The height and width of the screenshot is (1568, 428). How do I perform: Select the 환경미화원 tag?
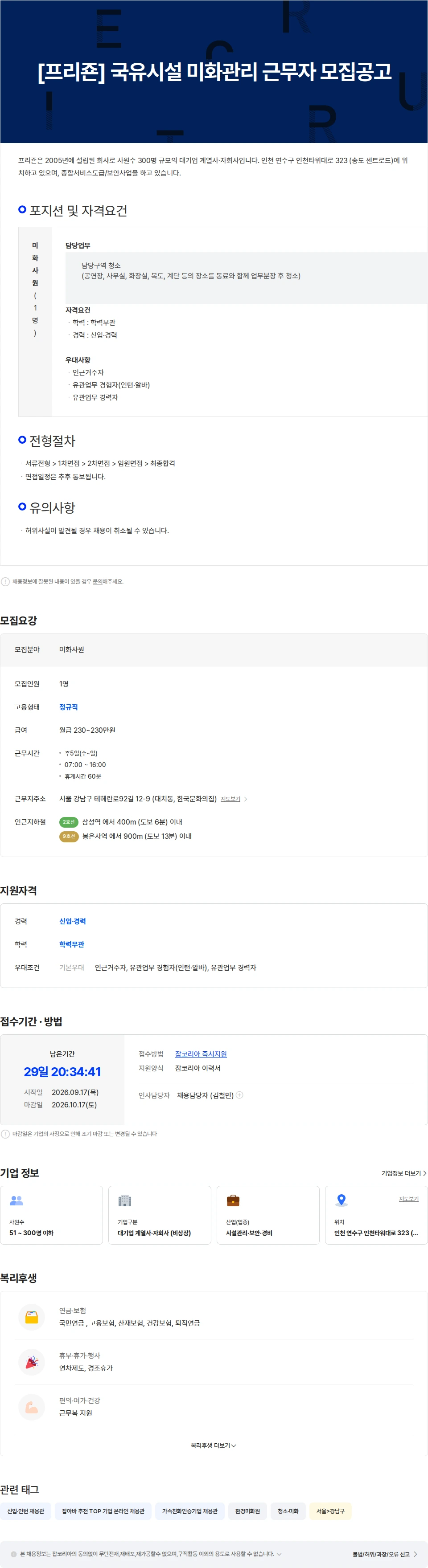click(x=247, y=1511)
